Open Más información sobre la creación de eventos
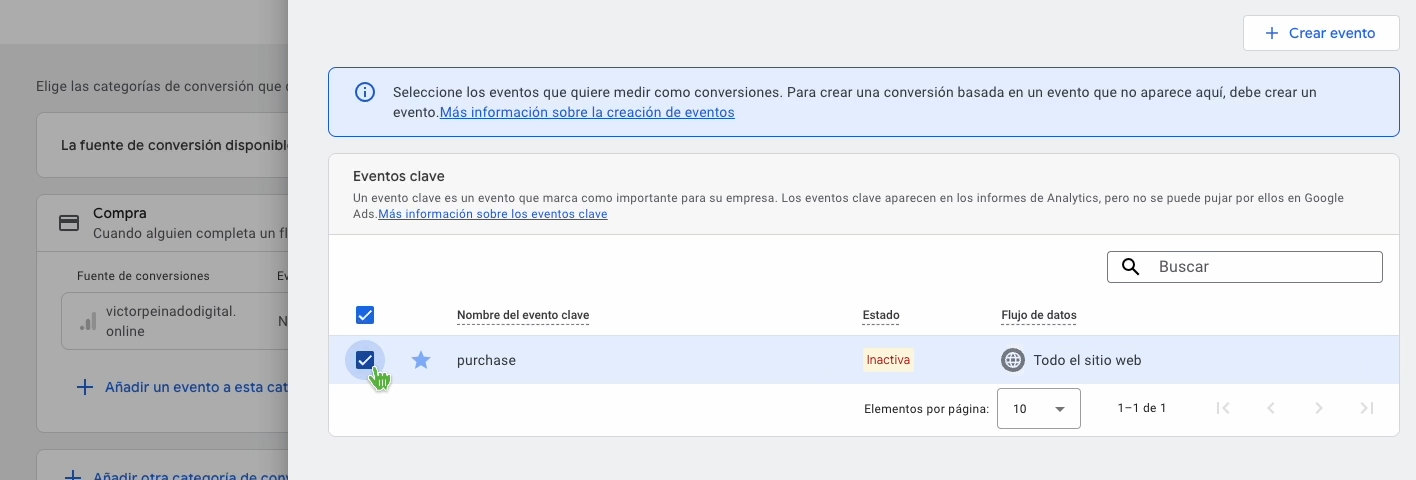The height and width of the screenshot is (480, 1416). 587,113
